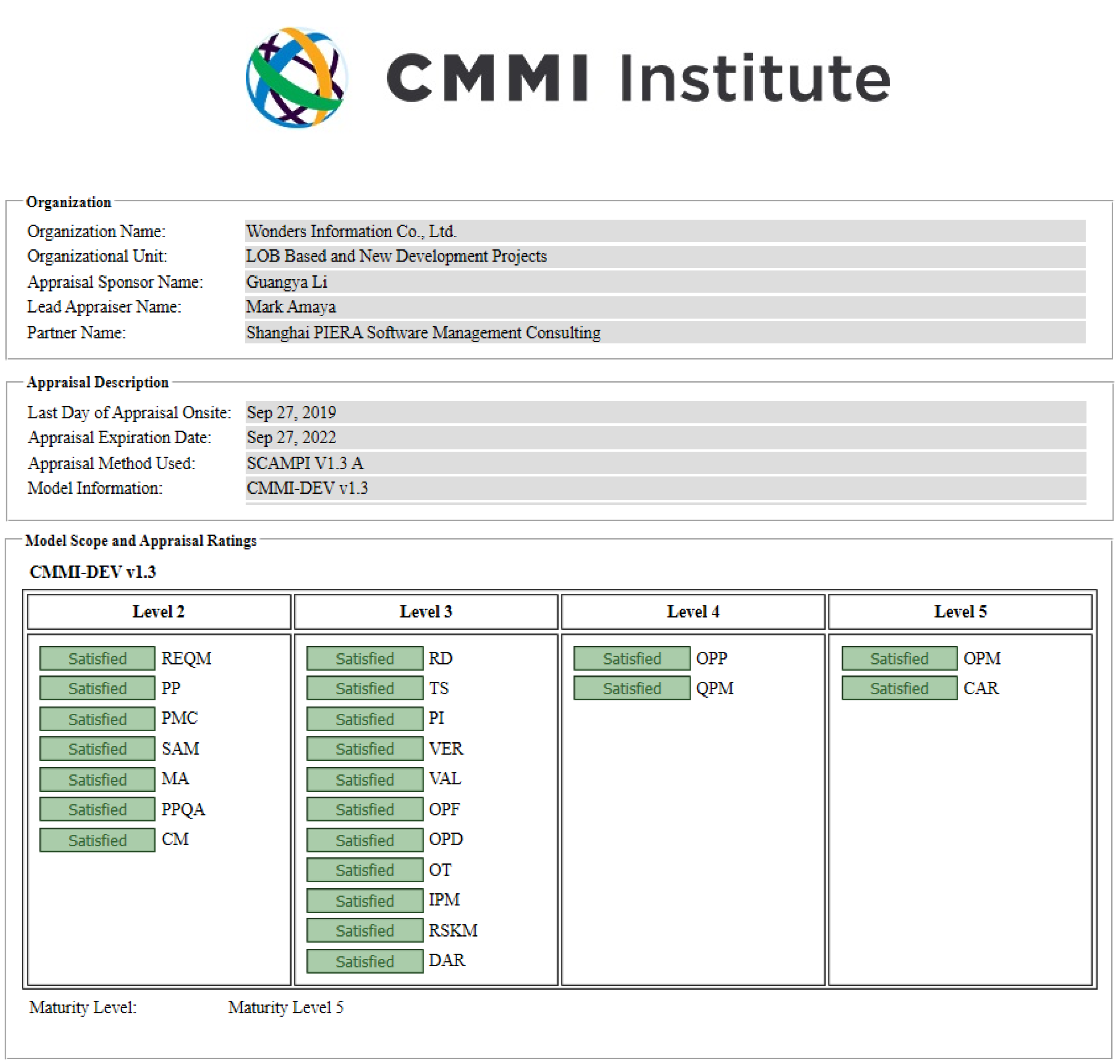This screenshot has width=1120, height=1064.
Task: Click the Satisfied badge for RD
Action: [365, 658]
